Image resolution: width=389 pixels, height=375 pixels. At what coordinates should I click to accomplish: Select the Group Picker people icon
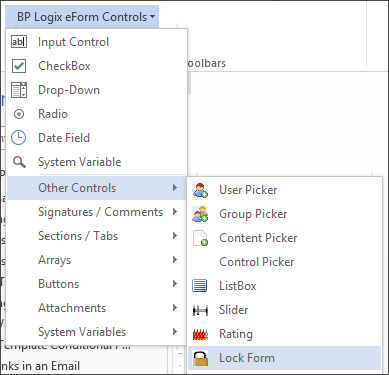coord(200,214)
